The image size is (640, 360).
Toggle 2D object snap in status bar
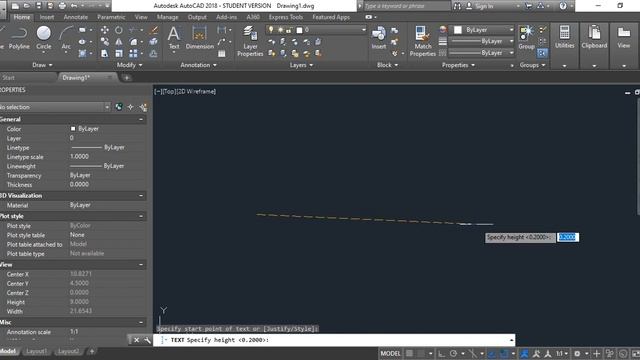pos(504,353)
